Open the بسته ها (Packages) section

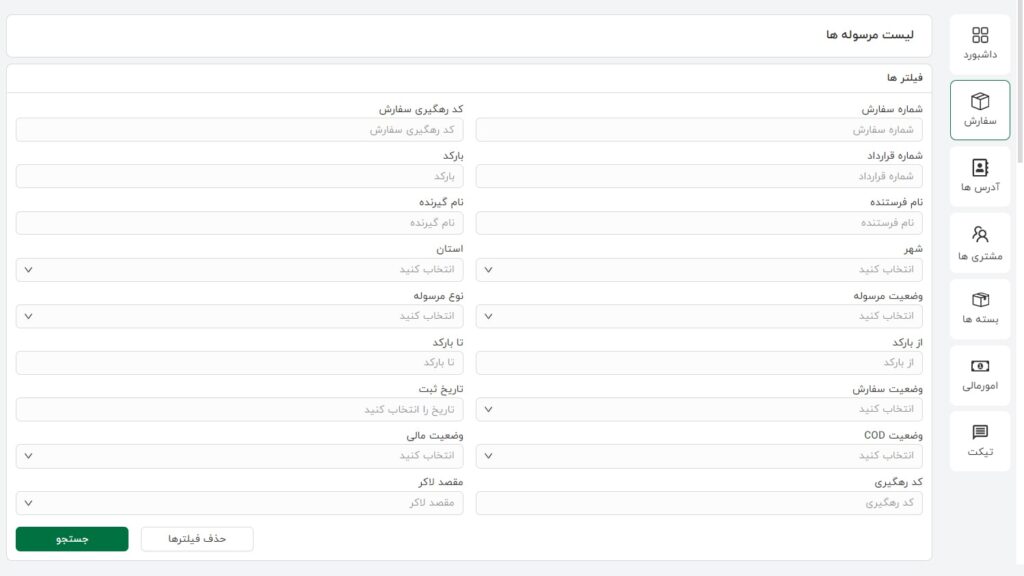coord(978,308)
